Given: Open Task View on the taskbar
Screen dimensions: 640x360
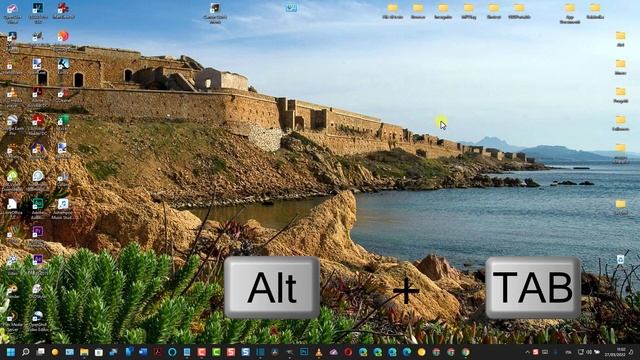Looking at the screenshot, I should point(40,351).
